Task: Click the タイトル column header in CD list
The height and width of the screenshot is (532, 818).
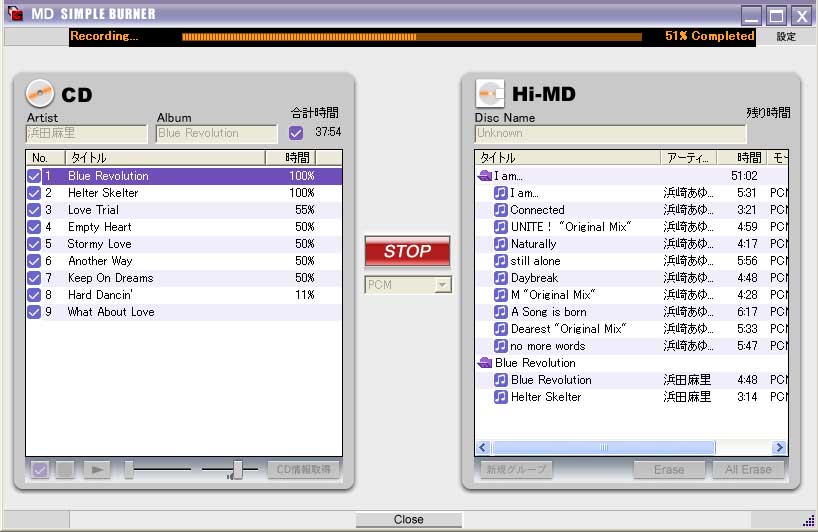Action: 165,158
